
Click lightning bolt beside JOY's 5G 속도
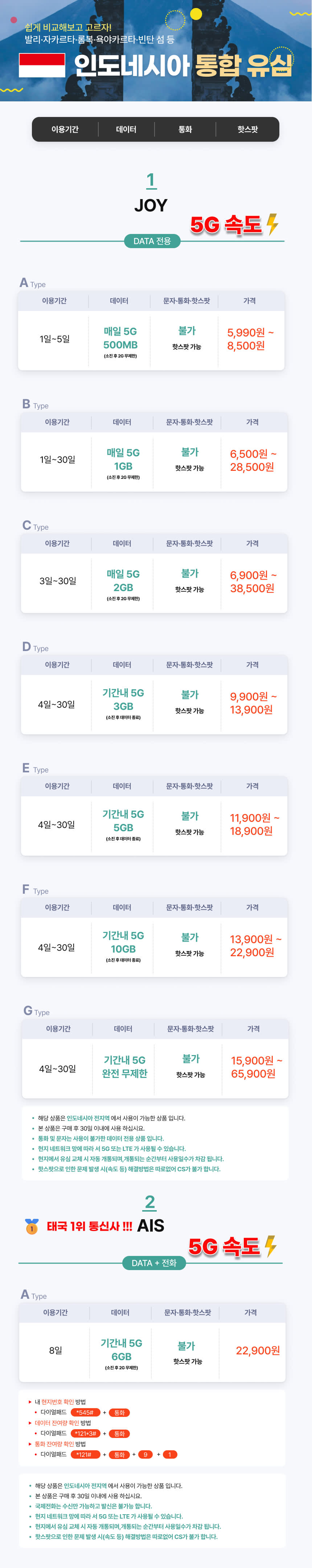tap(272, 224)
